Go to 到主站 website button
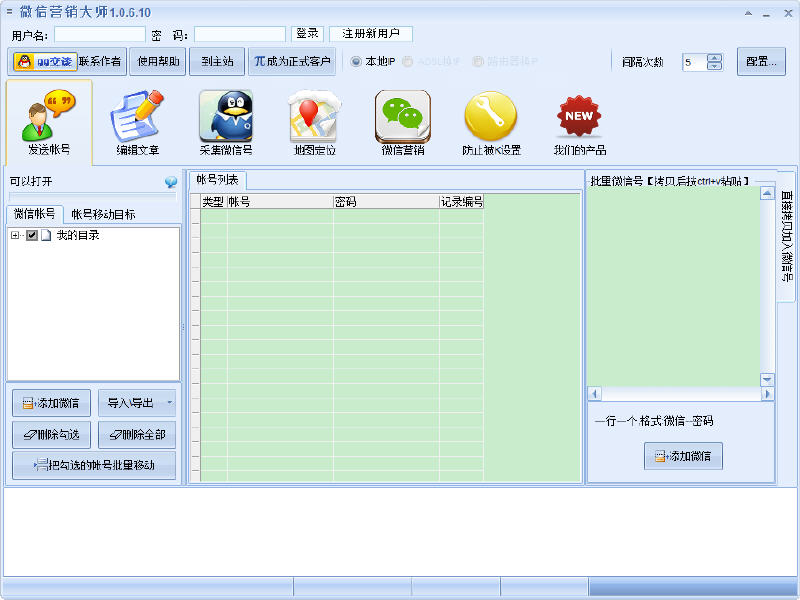 click(217, 62)
